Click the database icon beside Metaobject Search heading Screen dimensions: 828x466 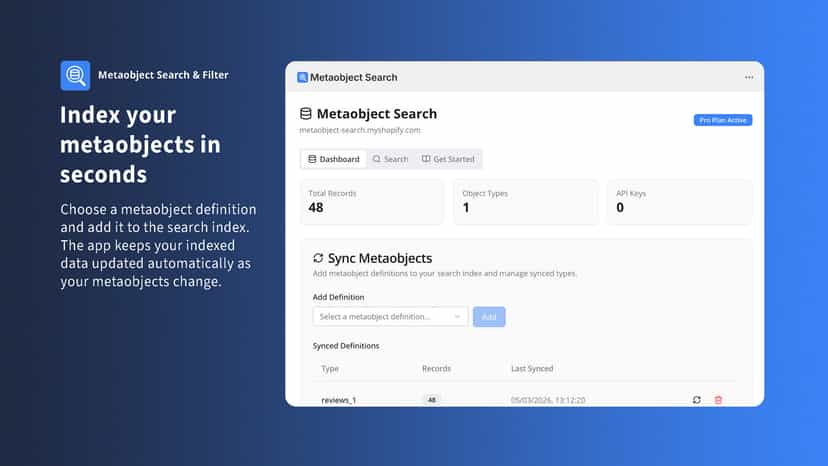[306, 114]
